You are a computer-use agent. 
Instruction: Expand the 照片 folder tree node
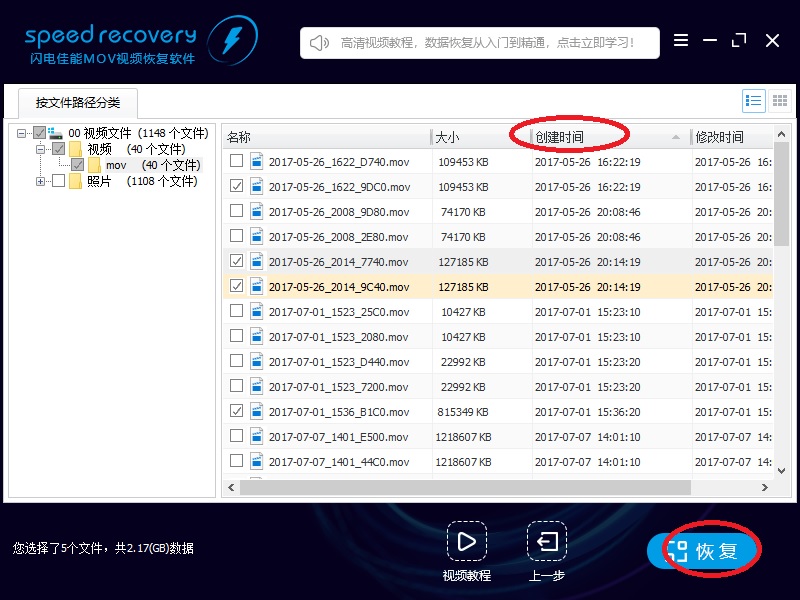[x=40, y=181]
